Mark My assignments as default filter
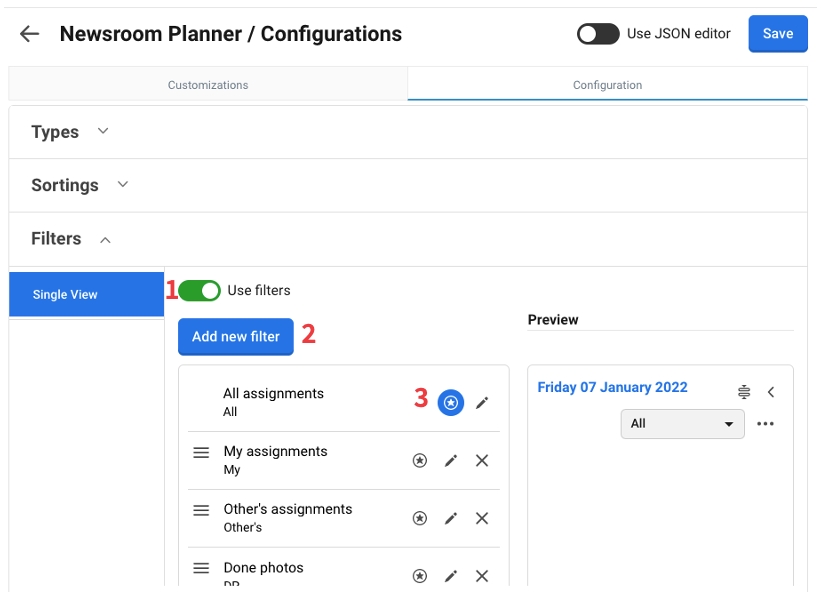 420,461
